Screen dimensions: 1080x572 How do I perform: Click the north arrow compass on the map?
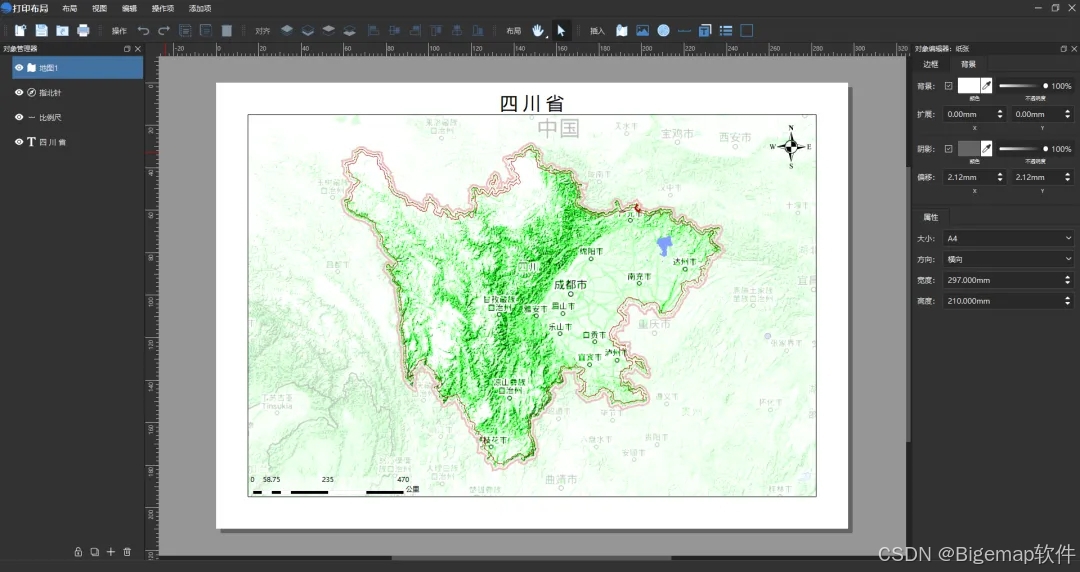[791, 146]
